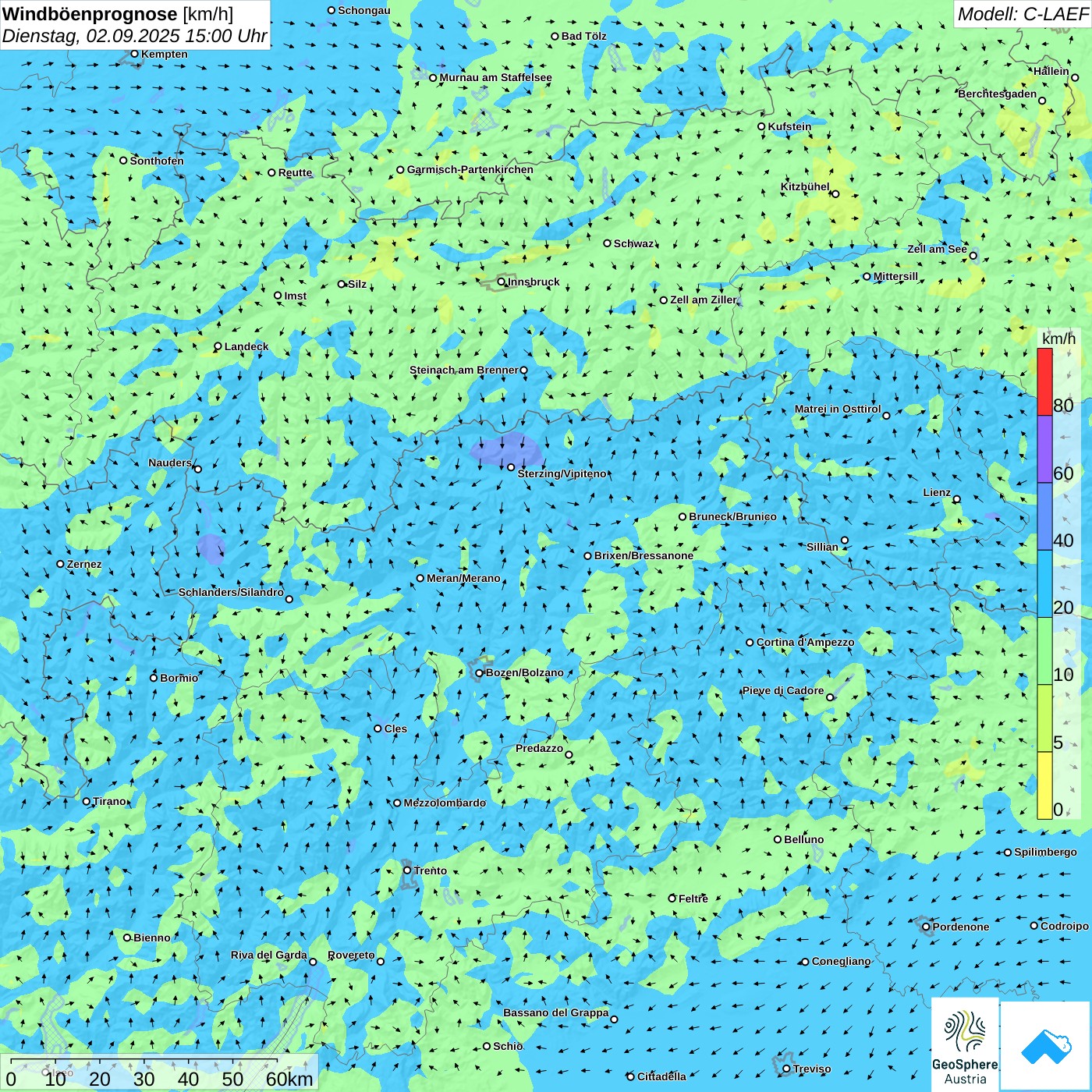Click the Meran/Merano label

pos(463,578)
